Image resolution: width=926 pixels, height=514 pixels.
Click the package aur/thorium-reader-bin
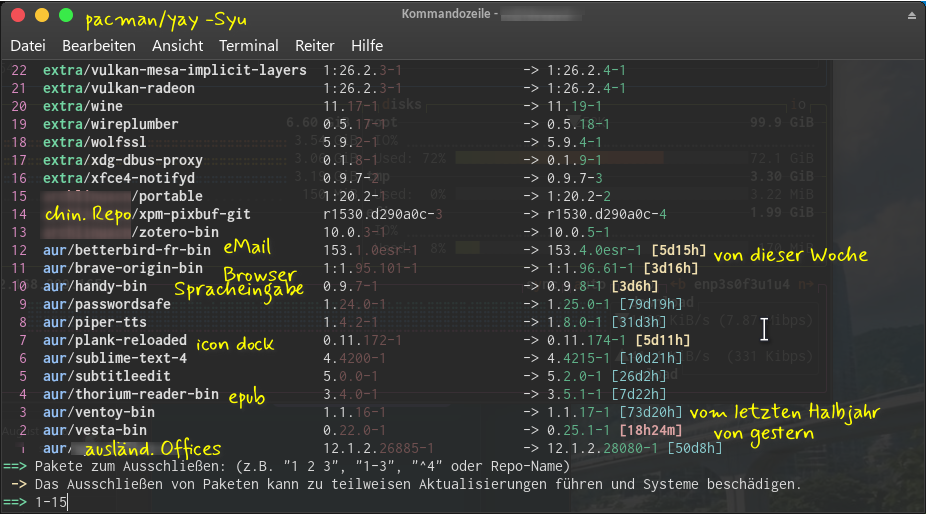click(x=131, y=395)
